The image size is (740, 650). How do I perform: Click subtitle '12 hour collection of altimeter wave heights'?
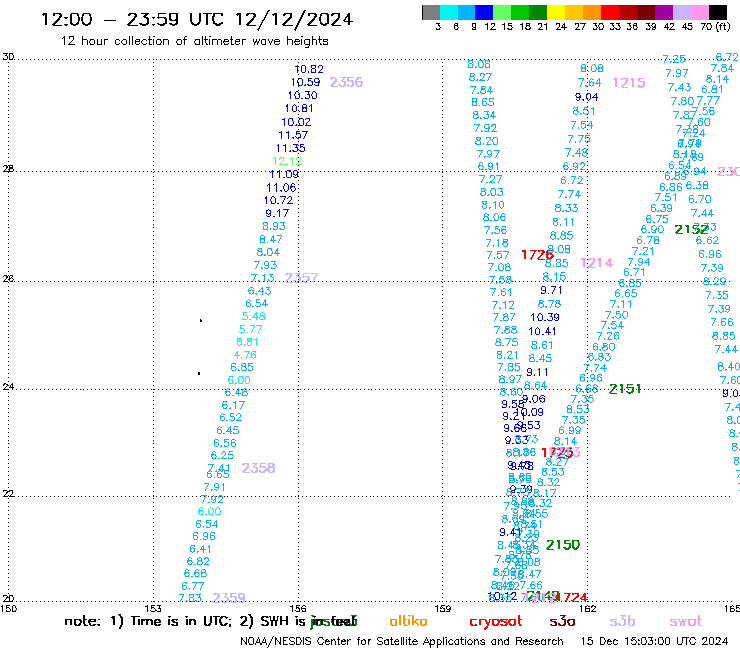click(194, 41)
